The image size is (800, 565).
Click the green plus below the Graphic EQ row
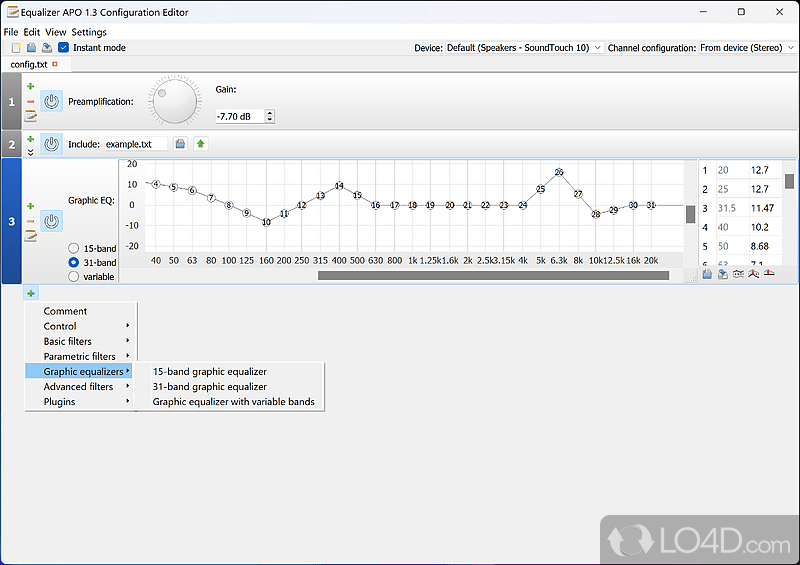pyautogui.click(x=31, y=293)
